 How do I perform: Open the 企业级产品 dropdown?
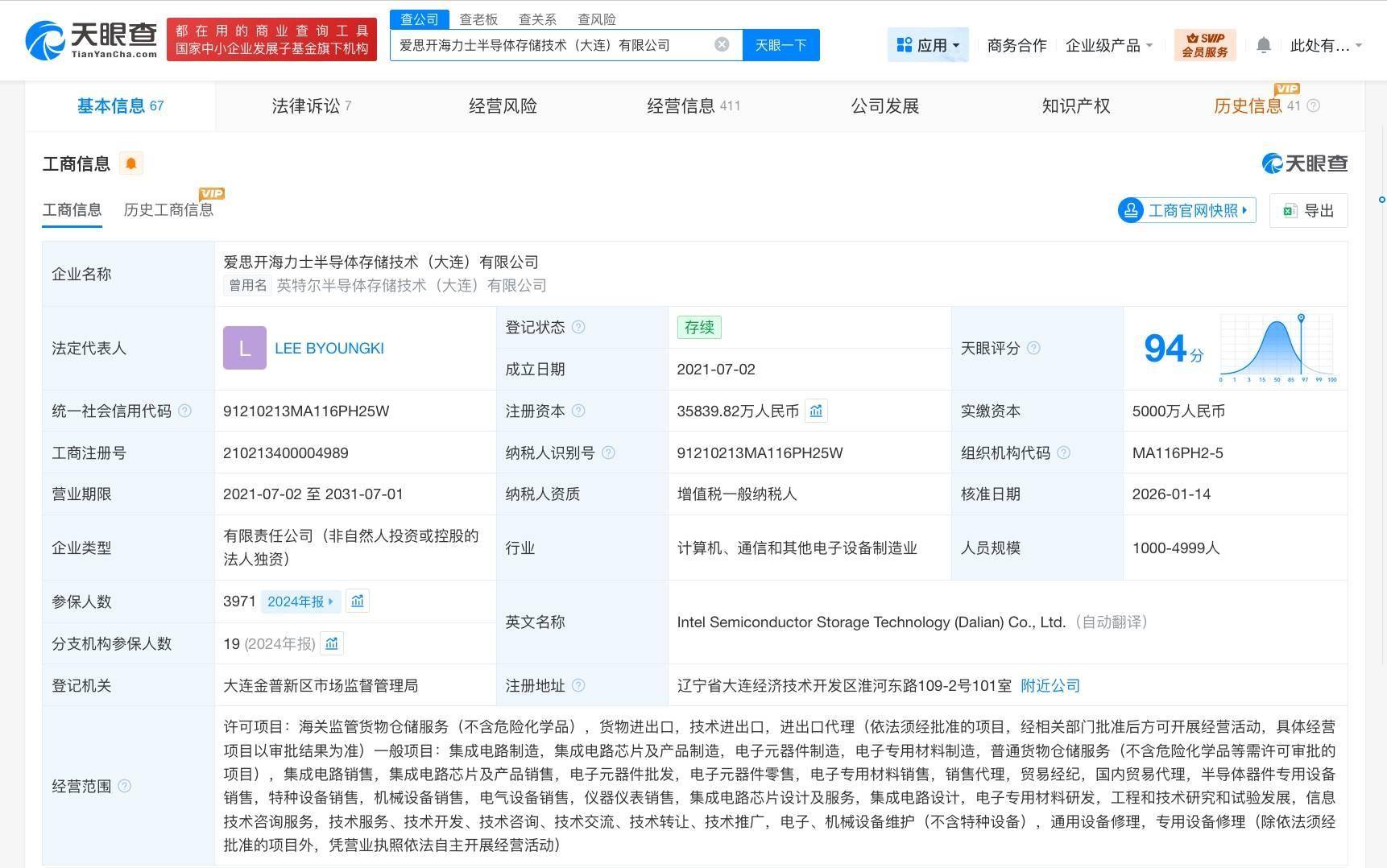click(1108, 45)
